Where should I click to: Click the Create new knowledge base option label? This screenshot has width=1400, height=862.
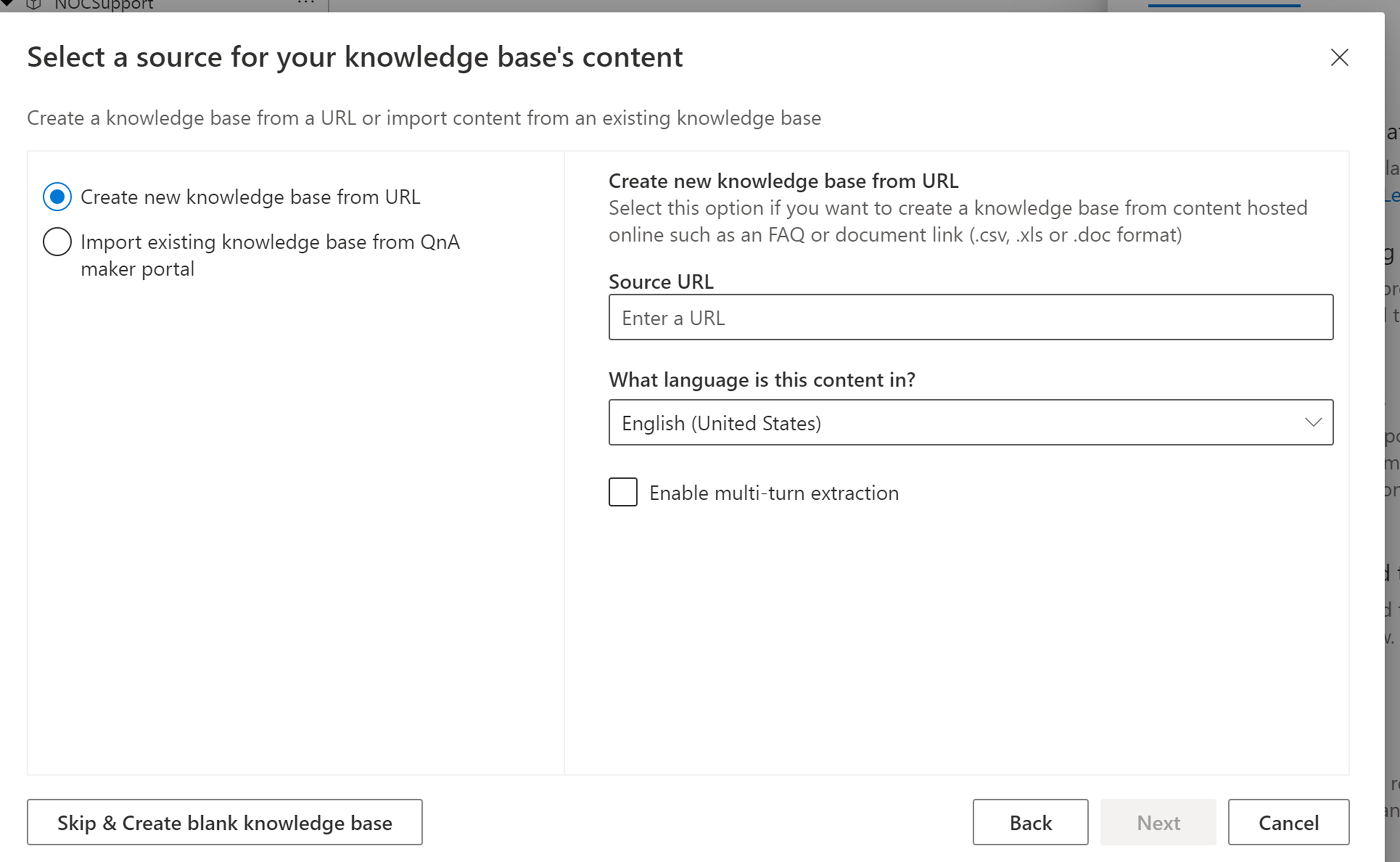coord(250,197)
